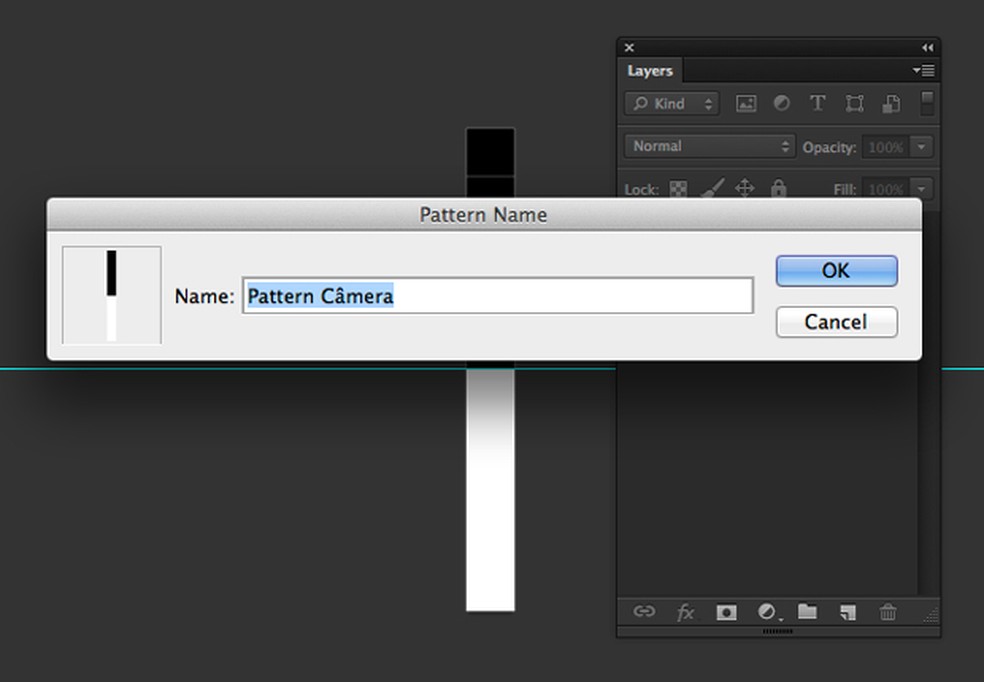
Task: Add a layer mask
Action: point(726,612)
